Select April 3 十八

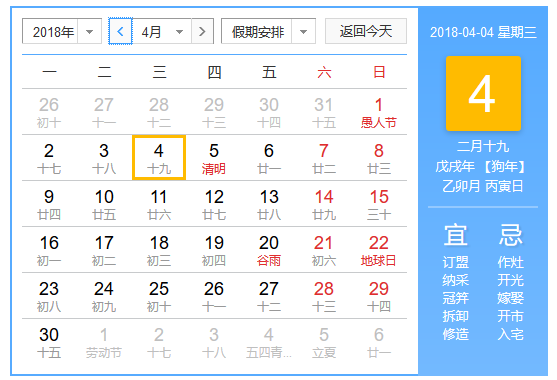point(104,158)
